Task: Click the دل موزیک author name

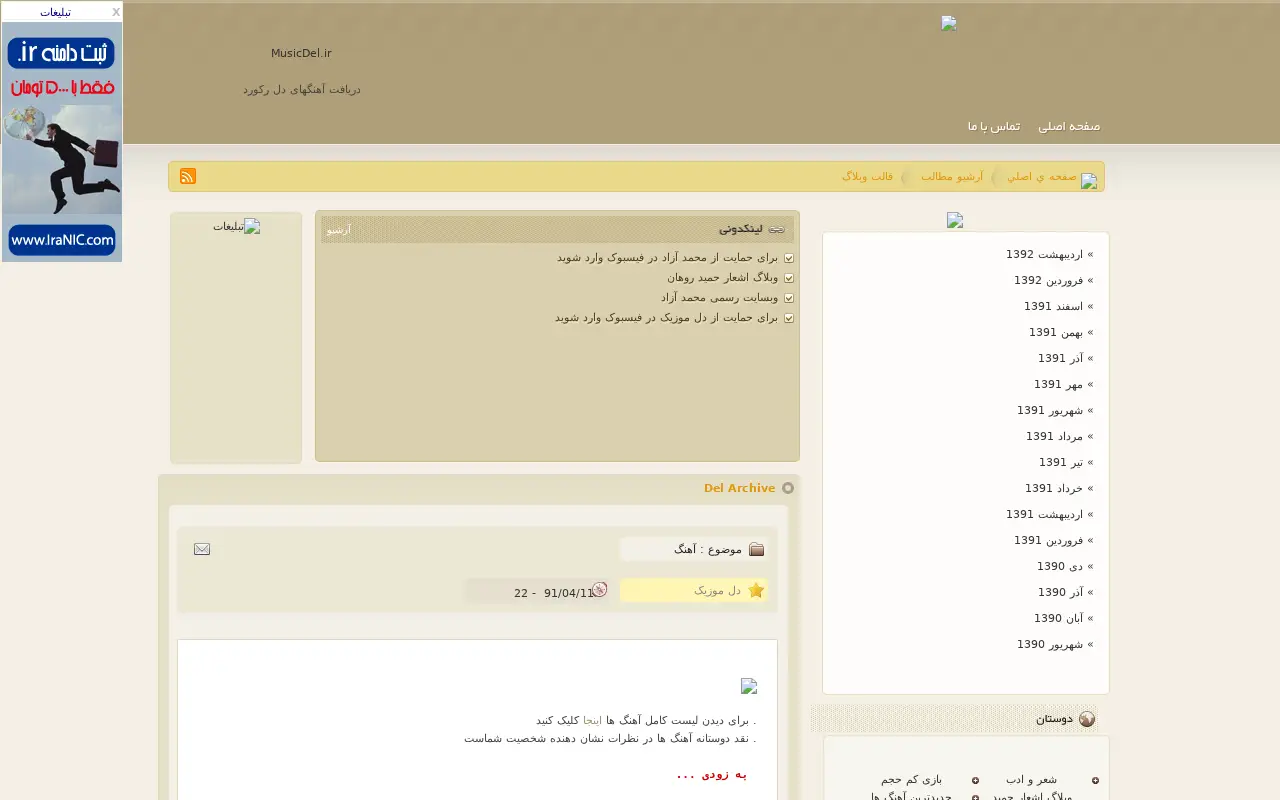Action: 717,590
